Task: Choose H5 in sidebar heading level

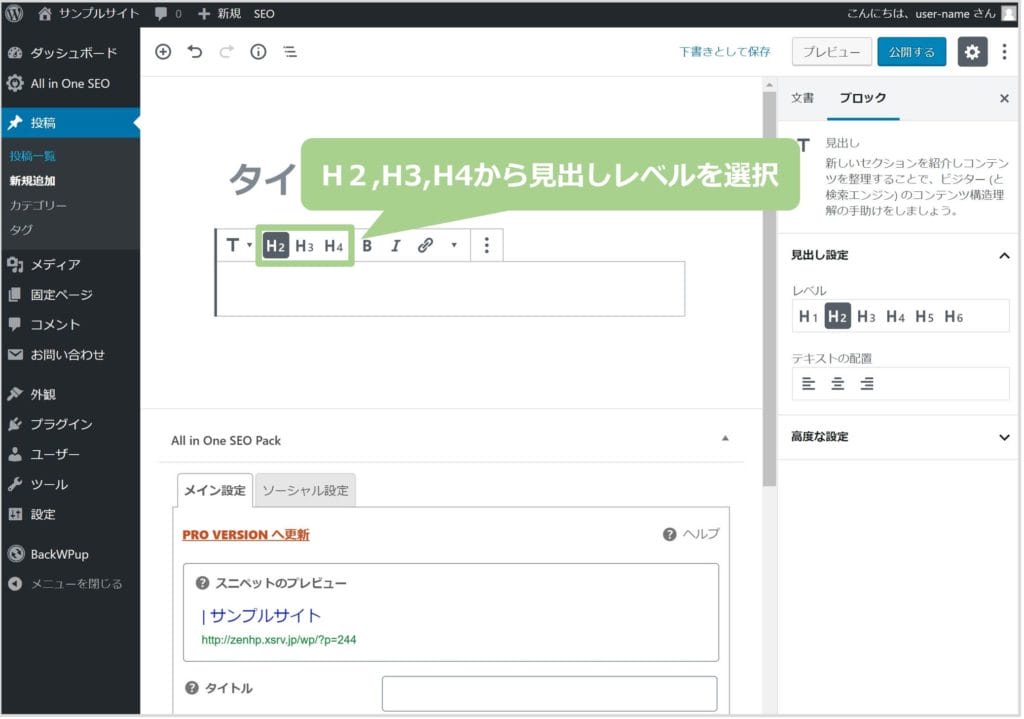Action: [924, 317]
